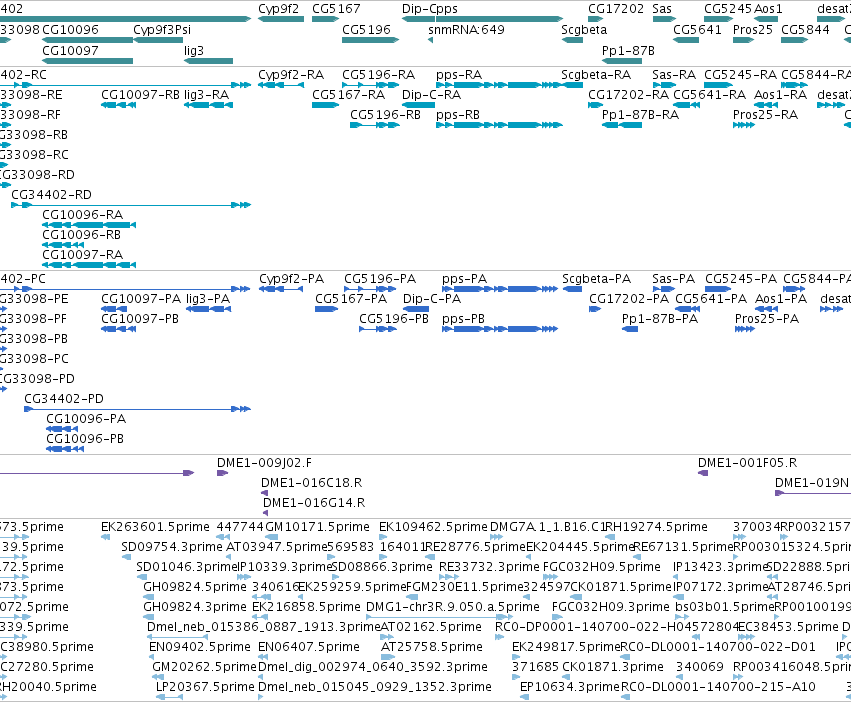Open the CG10097 gene label

coord(70,51)
